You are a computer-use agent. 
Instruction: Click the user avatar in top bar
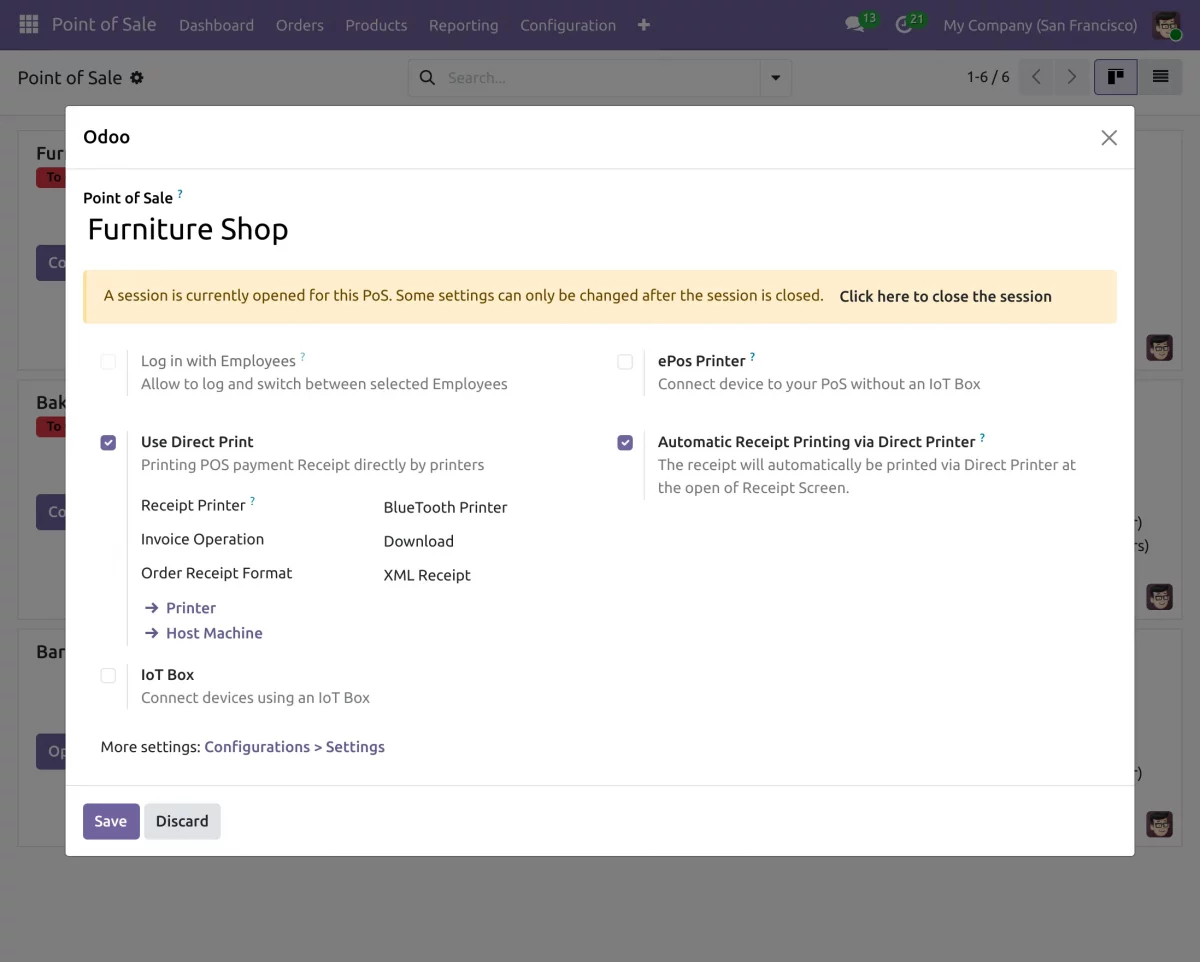pyautogui.click(x=1166, y=25)
